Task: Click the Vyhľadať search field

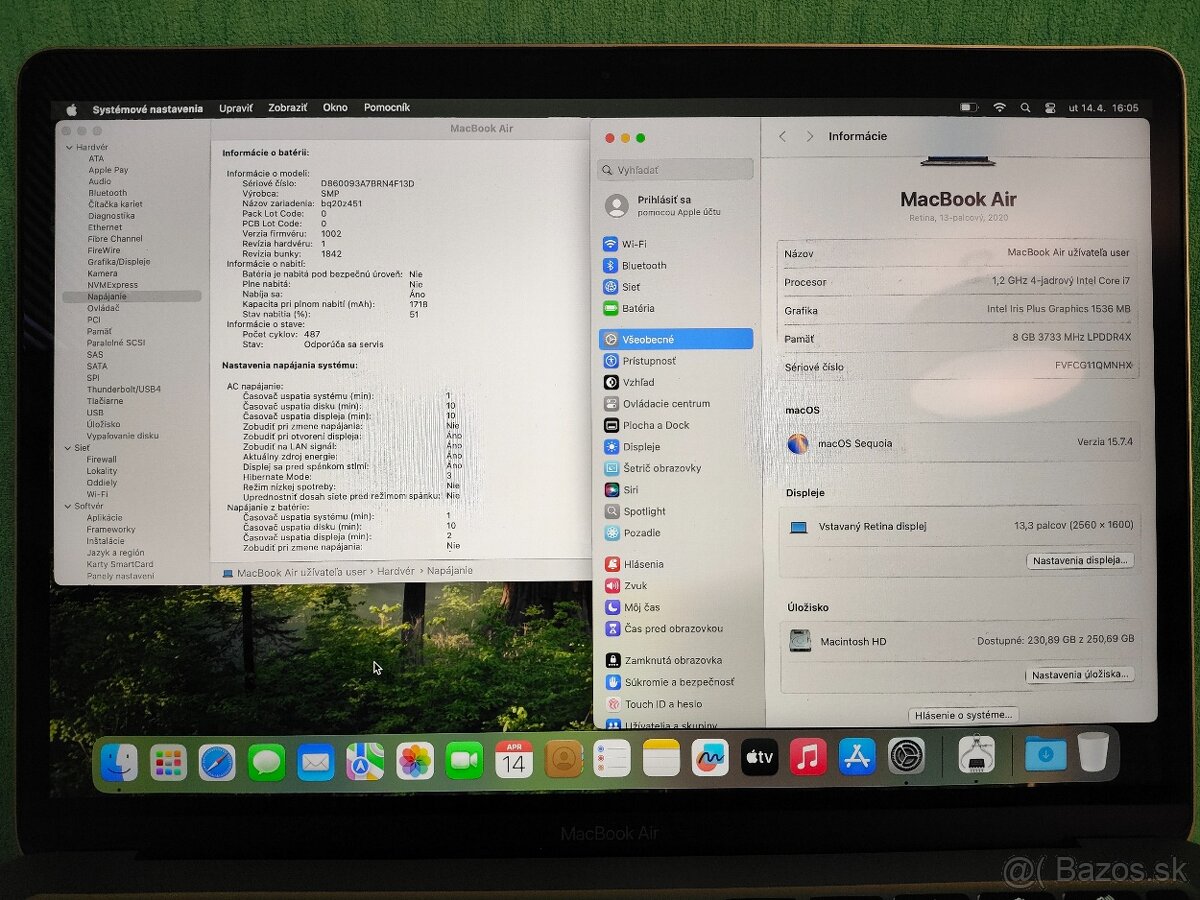Action: coord(676,169)
